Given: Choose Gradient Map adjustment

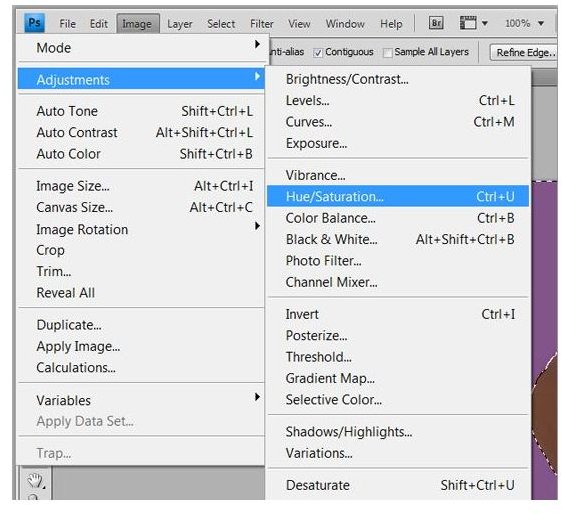Looking at the screenshot, I should pyautogui.click(x=398, y=378).
